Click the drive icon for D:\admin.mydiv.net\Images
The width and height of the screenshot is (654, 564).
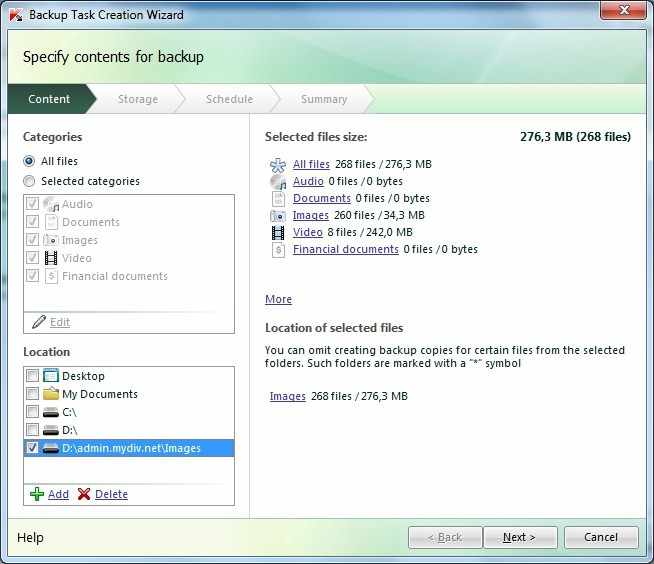click(51, 448)
